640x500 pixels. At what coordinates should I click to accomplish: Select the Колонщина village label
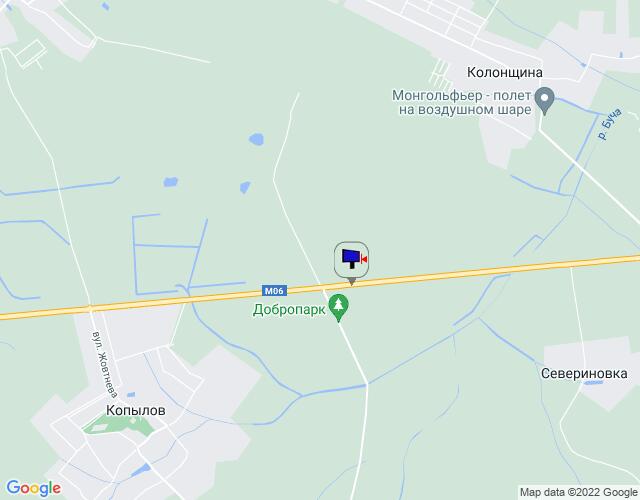point(504,72)
